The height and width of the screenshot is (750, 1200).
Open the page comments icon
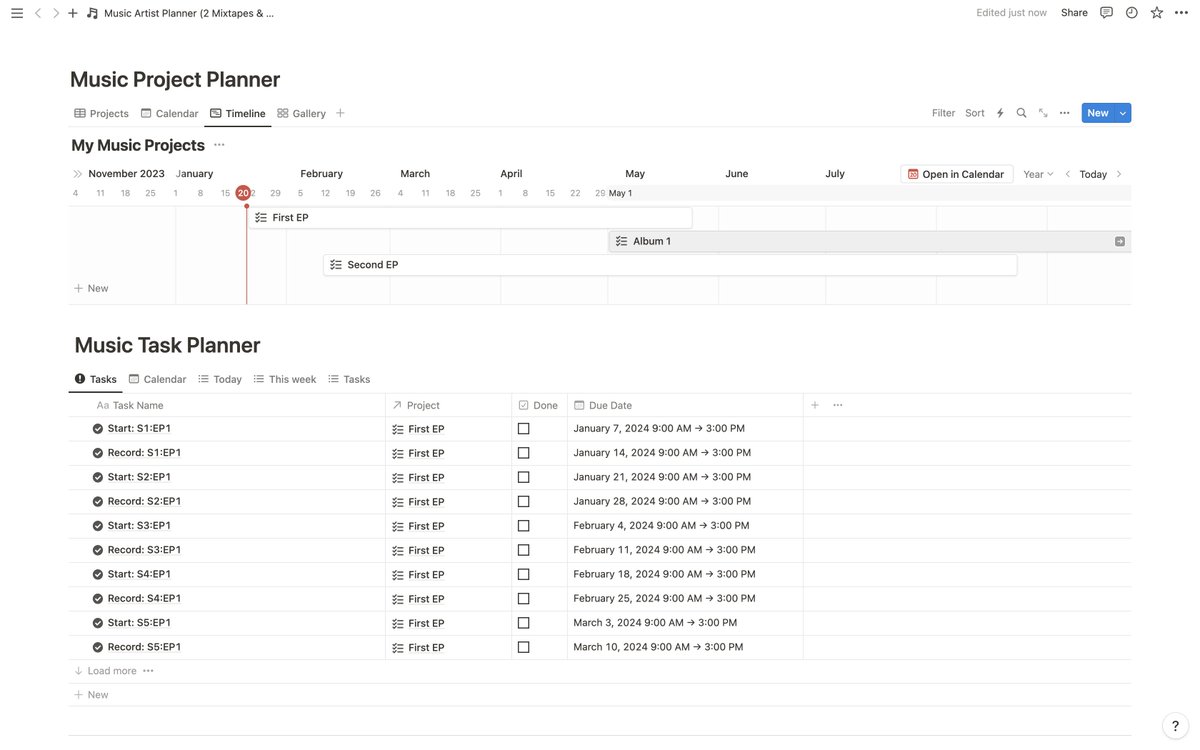point(1106,13)
